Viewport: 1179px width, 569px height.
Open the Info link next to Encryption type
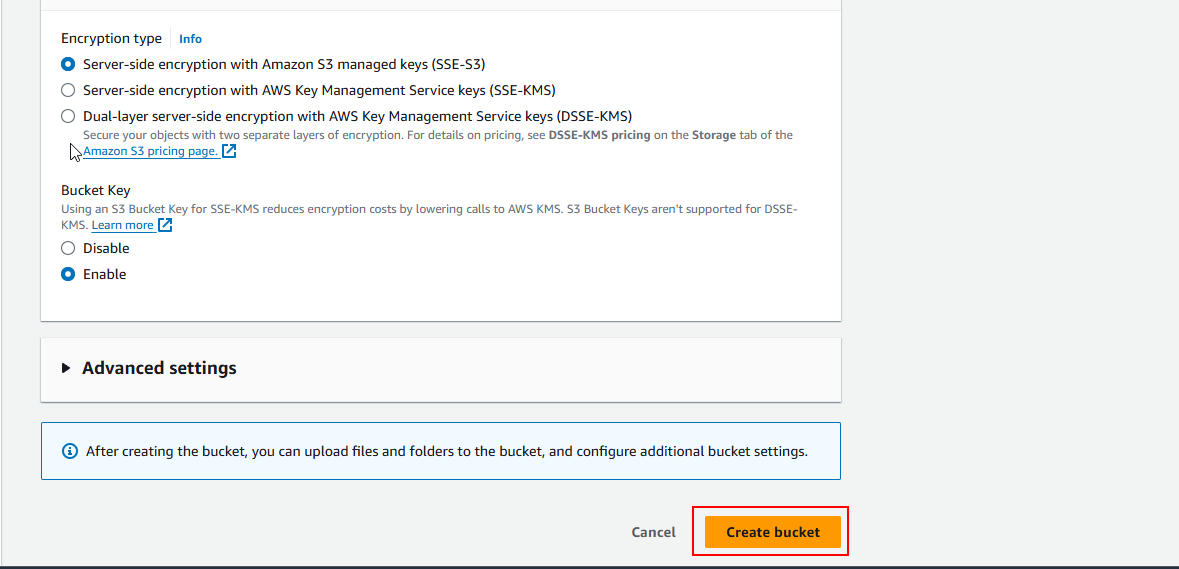pos(190,39)
